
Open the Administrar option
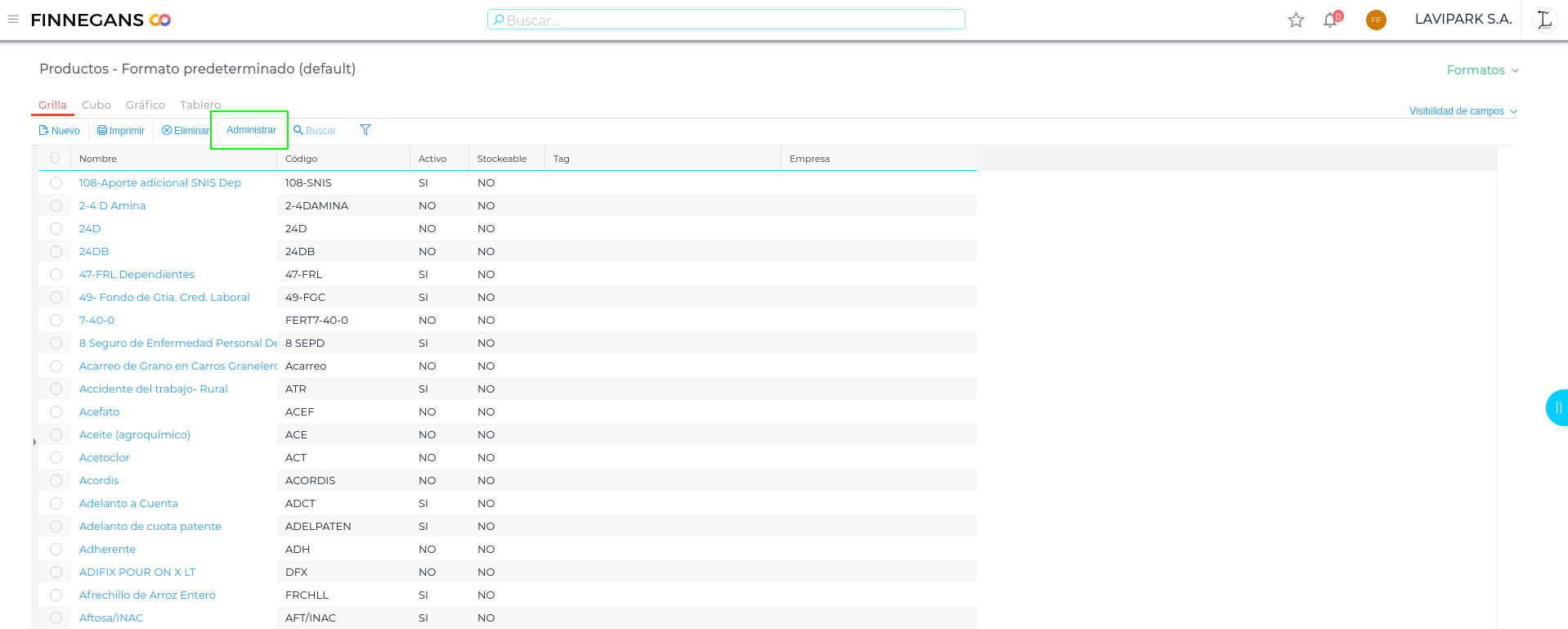pyautogui.click(x=251, y=130)
